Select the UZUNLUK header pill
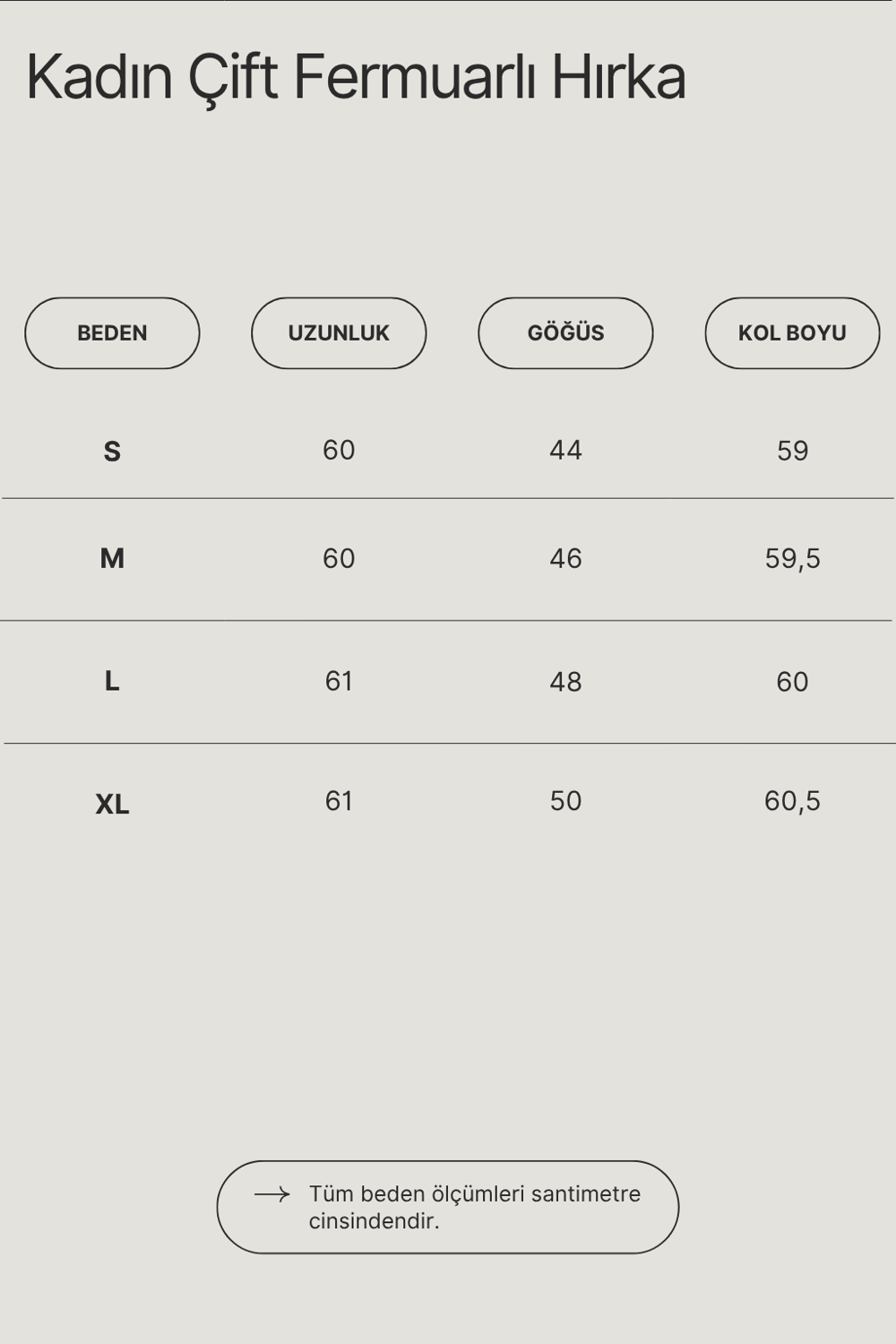Screen dimensions: 896x1344 click(x=339, y=333)
